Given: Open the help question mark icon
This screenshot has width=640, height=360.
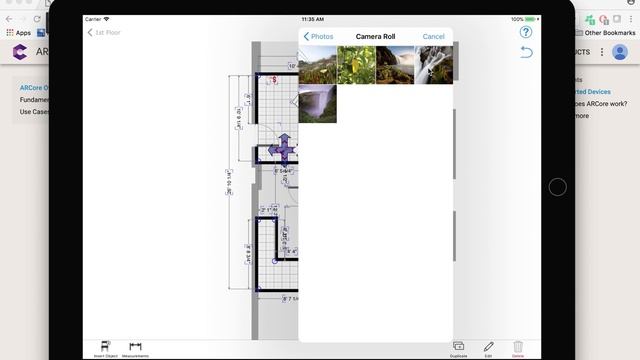Looking at the screenshot, I should click(526, 32).
